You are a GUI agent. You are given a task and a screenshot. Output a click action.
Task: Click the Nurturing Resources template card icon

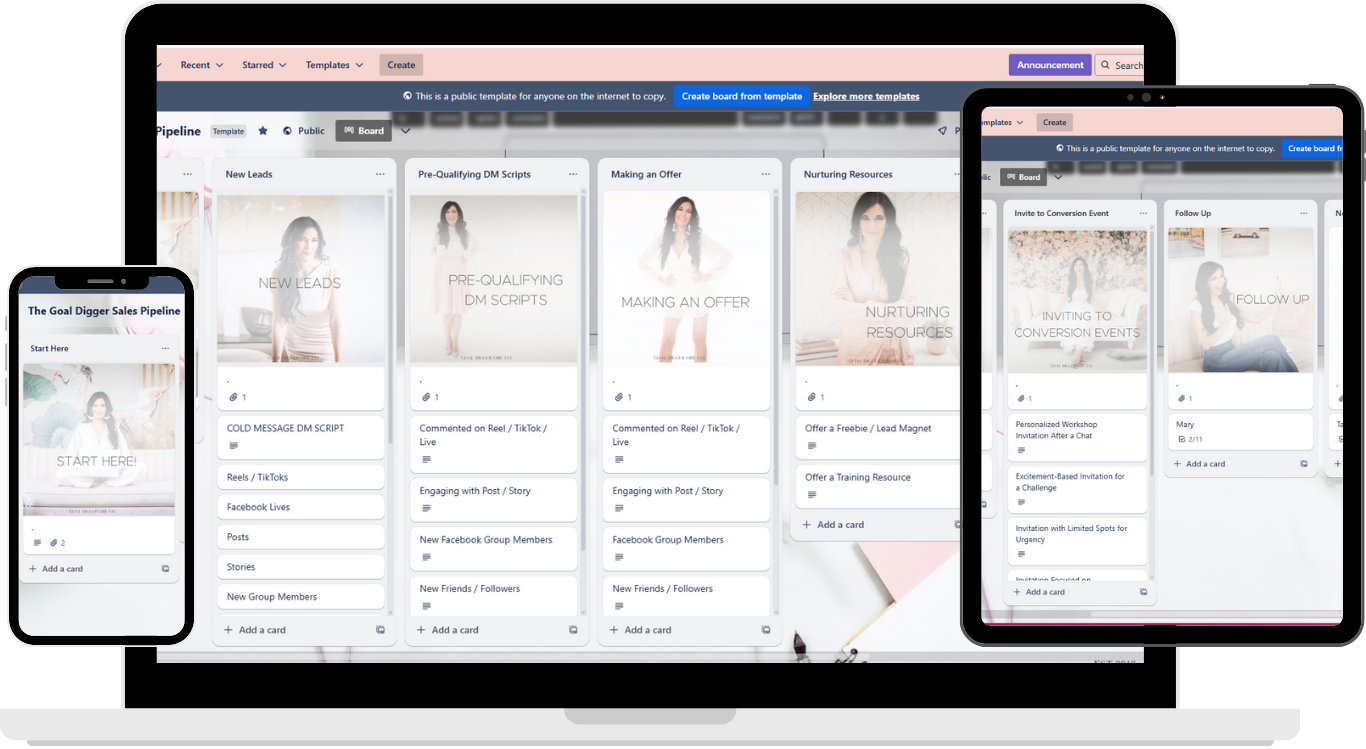pyautogui.click(x=957, y=524)
